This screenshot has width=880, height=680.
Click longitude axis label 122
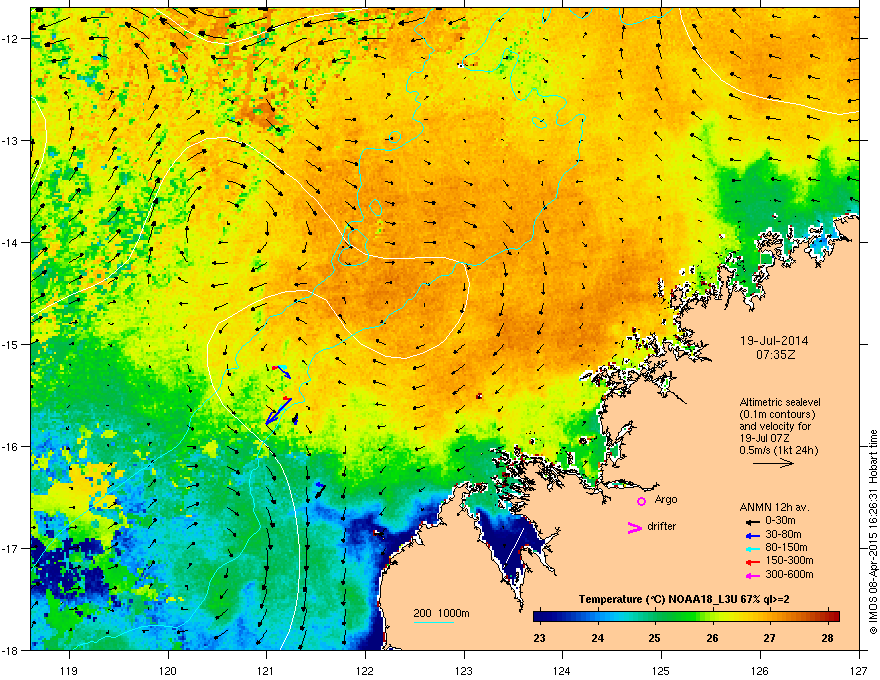click(x=365, y=670)
